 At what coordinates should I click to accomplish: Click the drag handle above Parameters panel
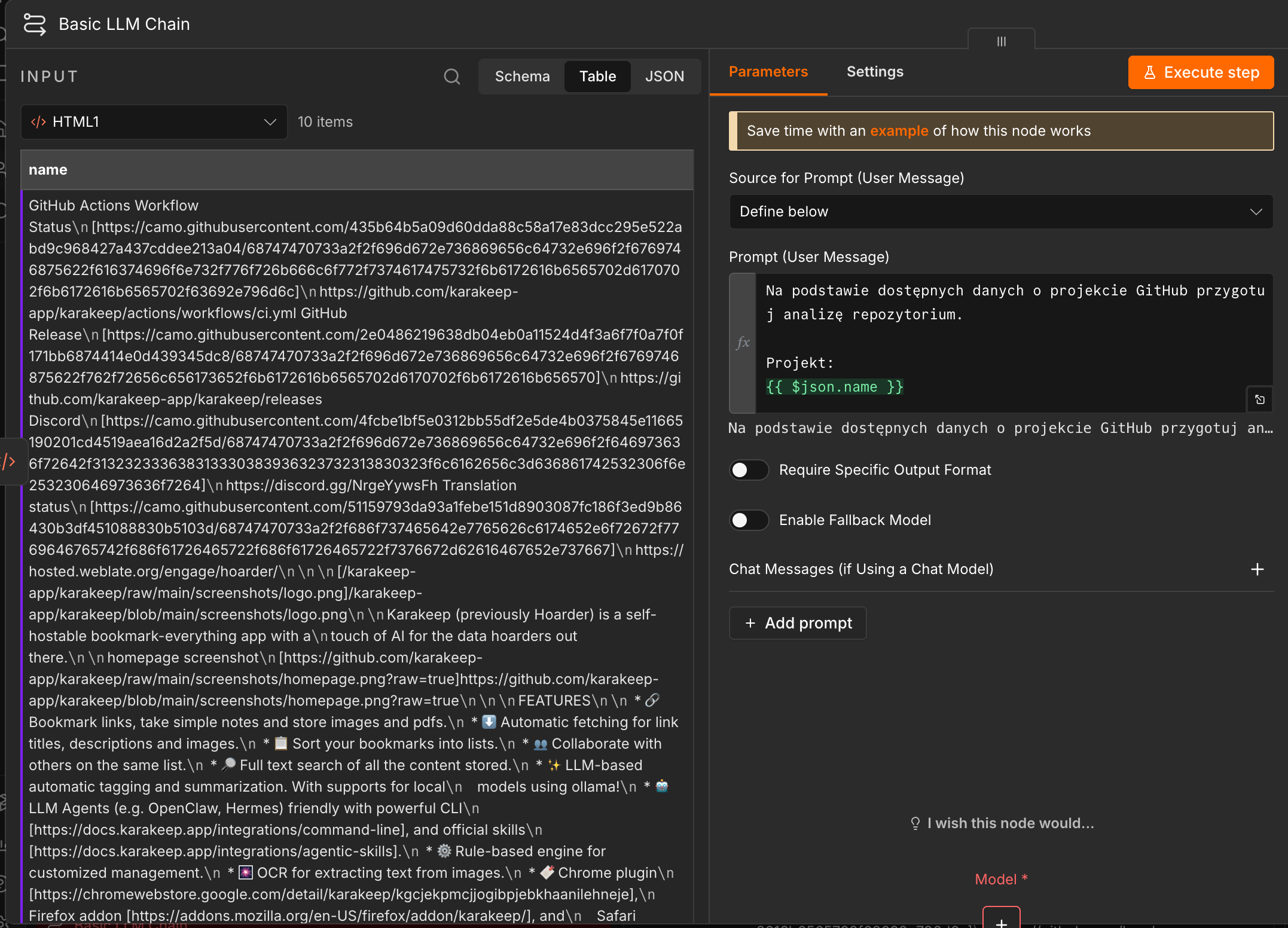1002,41
